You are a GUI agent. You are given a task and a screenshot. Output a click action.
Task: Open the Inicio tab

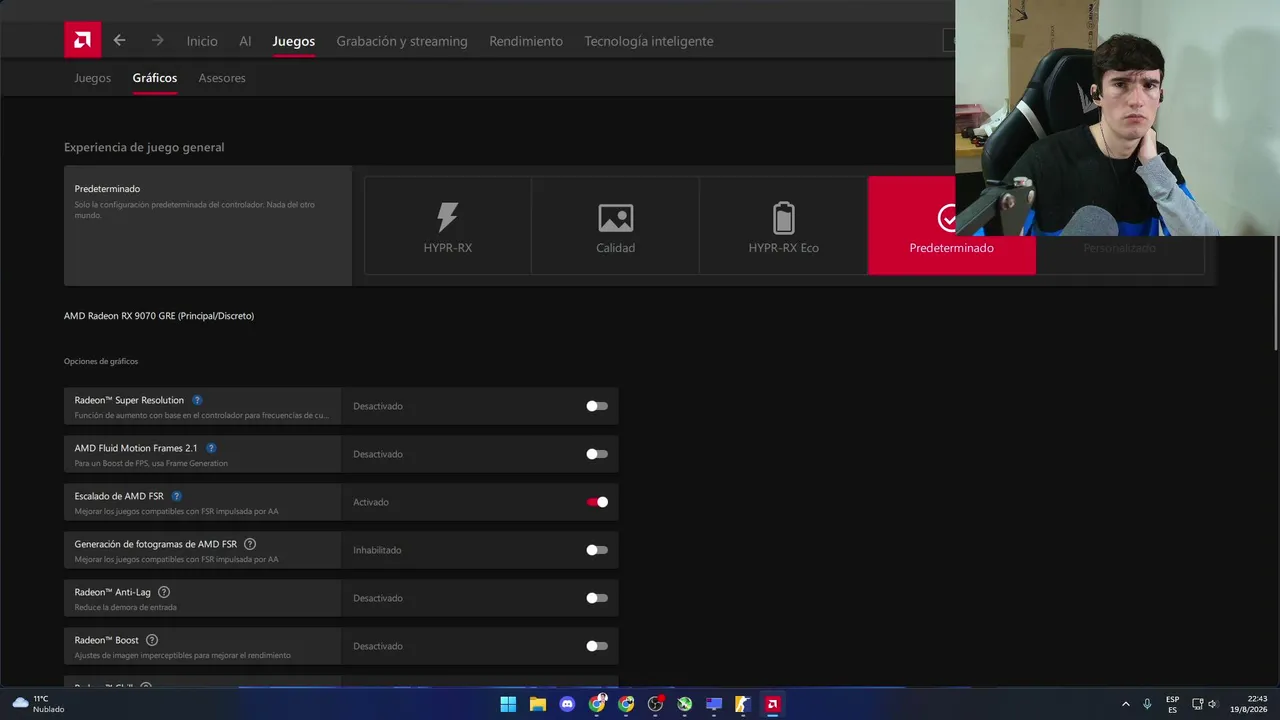tap(202, 41)
